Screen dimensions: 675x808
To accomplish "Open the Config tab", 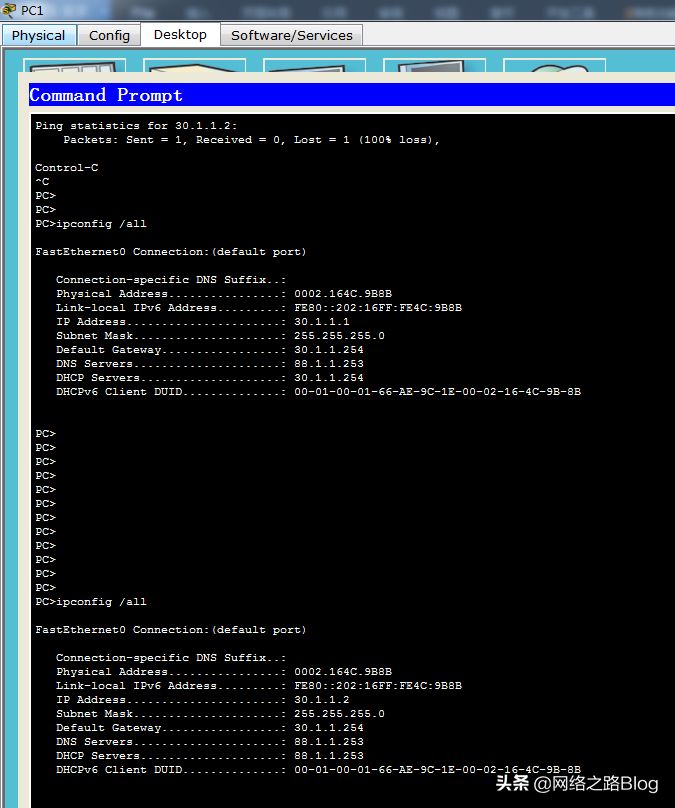I will click(109, 35).
